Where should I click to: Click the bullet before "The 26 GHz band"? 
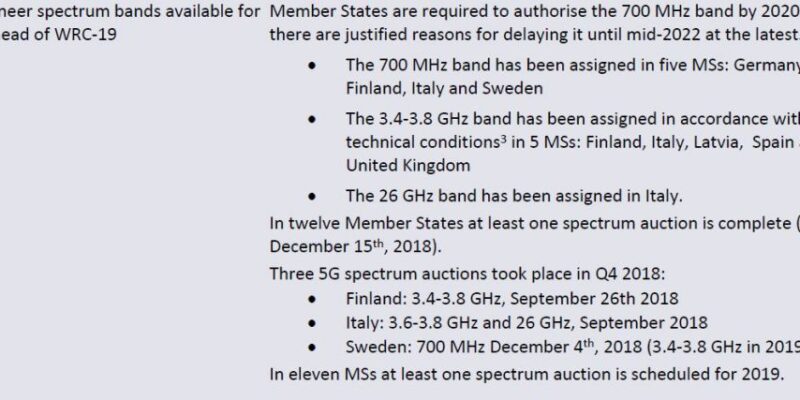(x=311, y=196)
